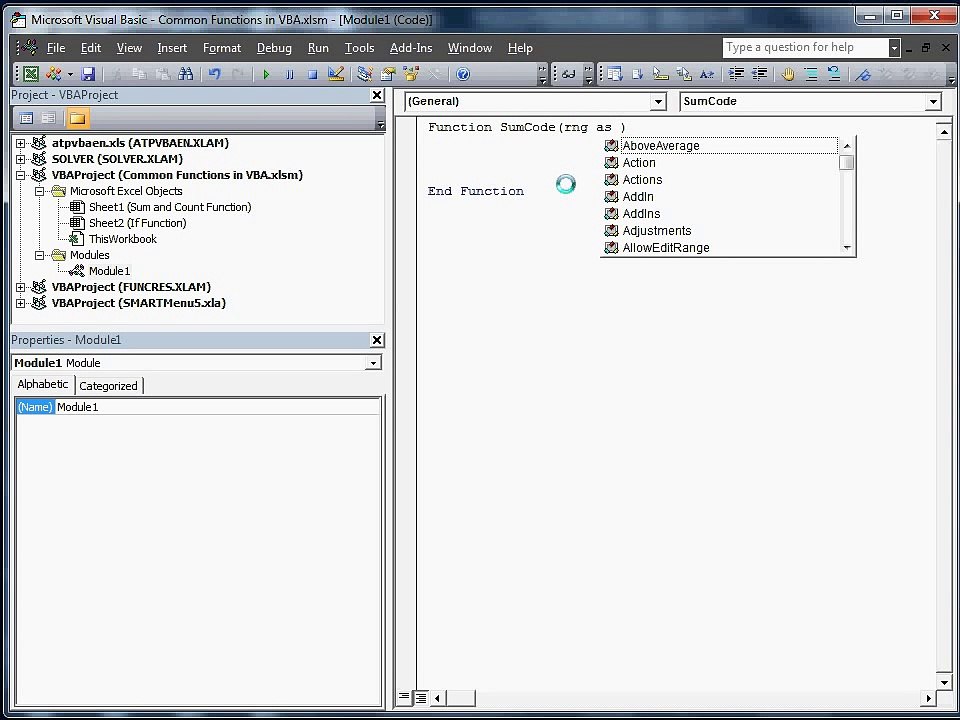Select Sheet2 (If Function) in tree

pyautogui.click(x=137, y=223)
